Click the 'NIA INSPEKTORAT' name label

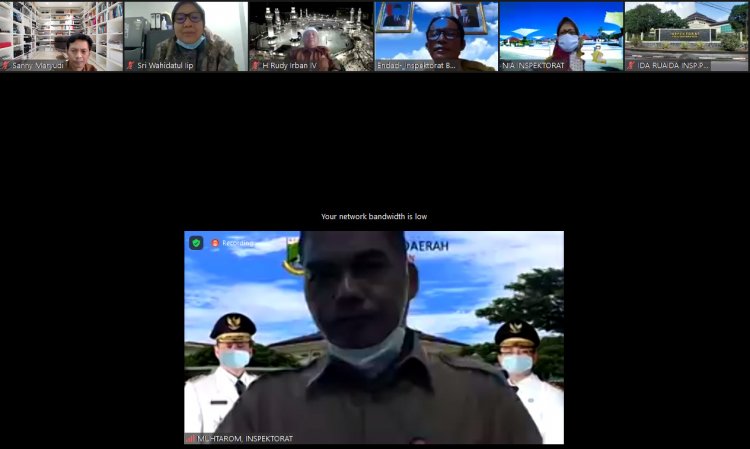point(533,66)
